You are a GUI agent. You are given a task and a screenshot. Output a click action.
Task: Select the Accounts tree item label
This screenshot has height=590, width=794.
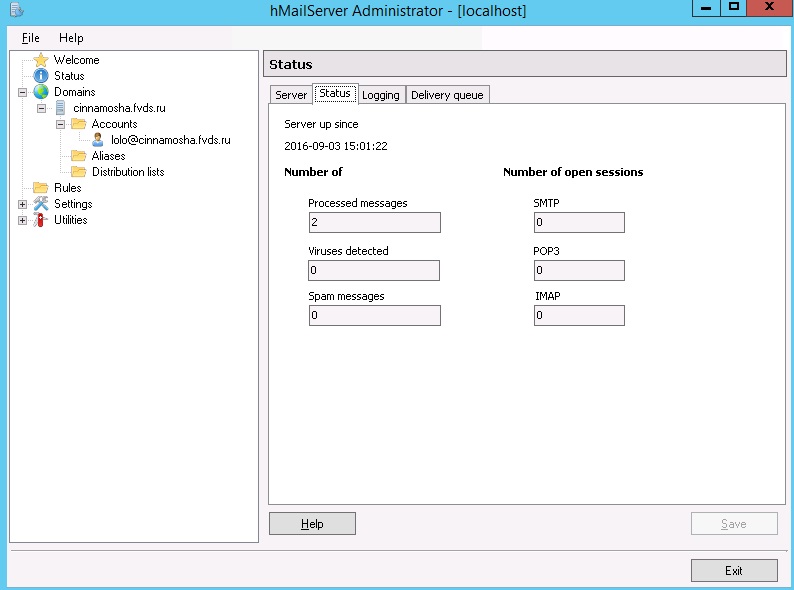(x=114, y=124)
